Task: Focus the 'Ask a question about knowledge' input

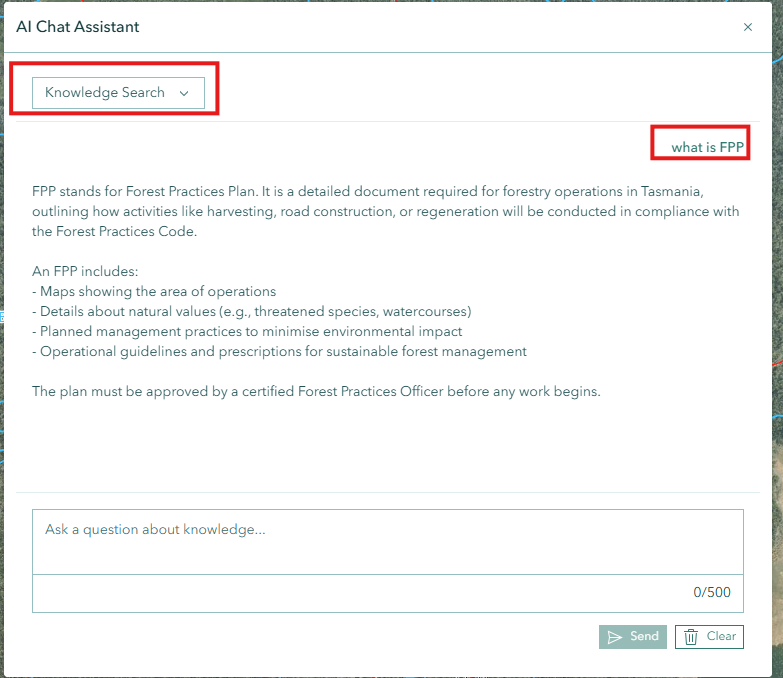Action: tap(387, 541)
